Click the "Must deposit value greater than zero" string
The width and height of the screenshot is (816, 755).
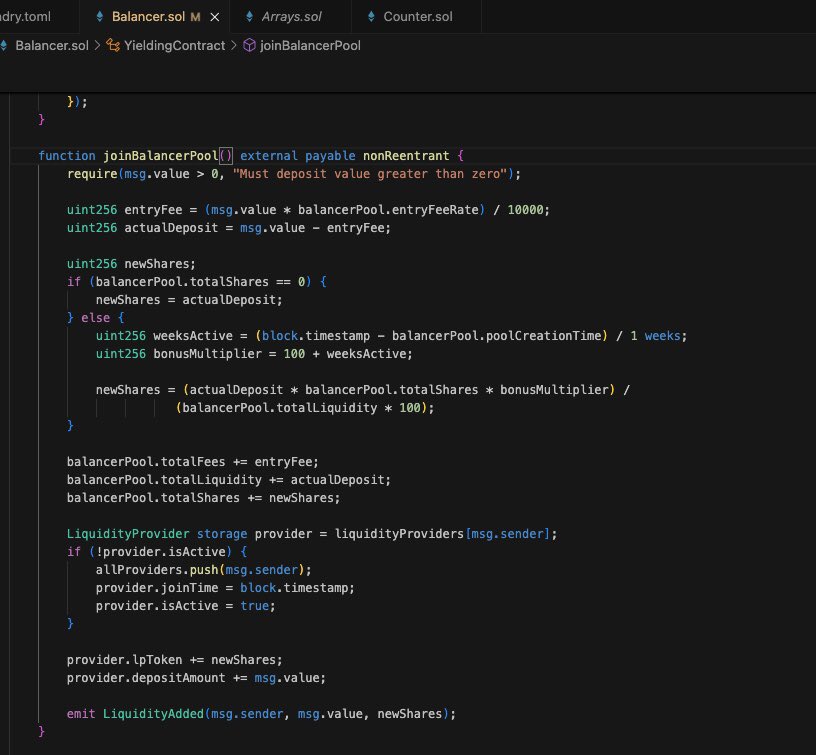pyautogui.click(x=370, y=174)
